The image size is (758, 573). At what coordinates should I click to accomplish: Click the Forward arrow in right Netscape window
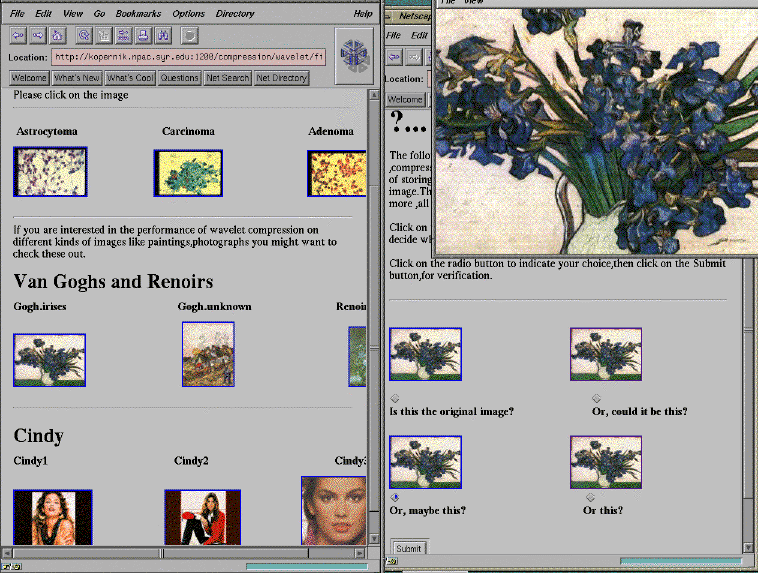[x=414, y=57]
